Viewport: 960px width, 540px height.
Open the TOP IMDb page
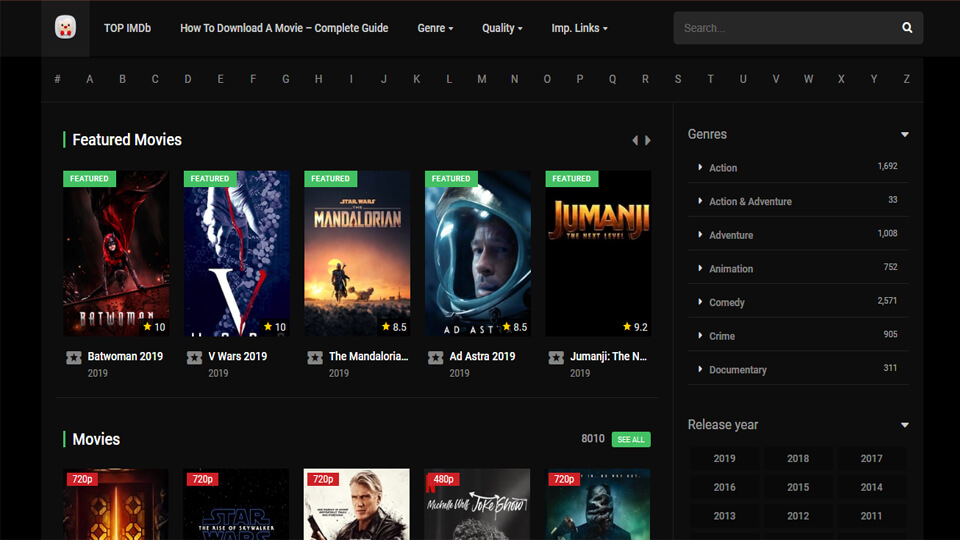tap(127, 28)
